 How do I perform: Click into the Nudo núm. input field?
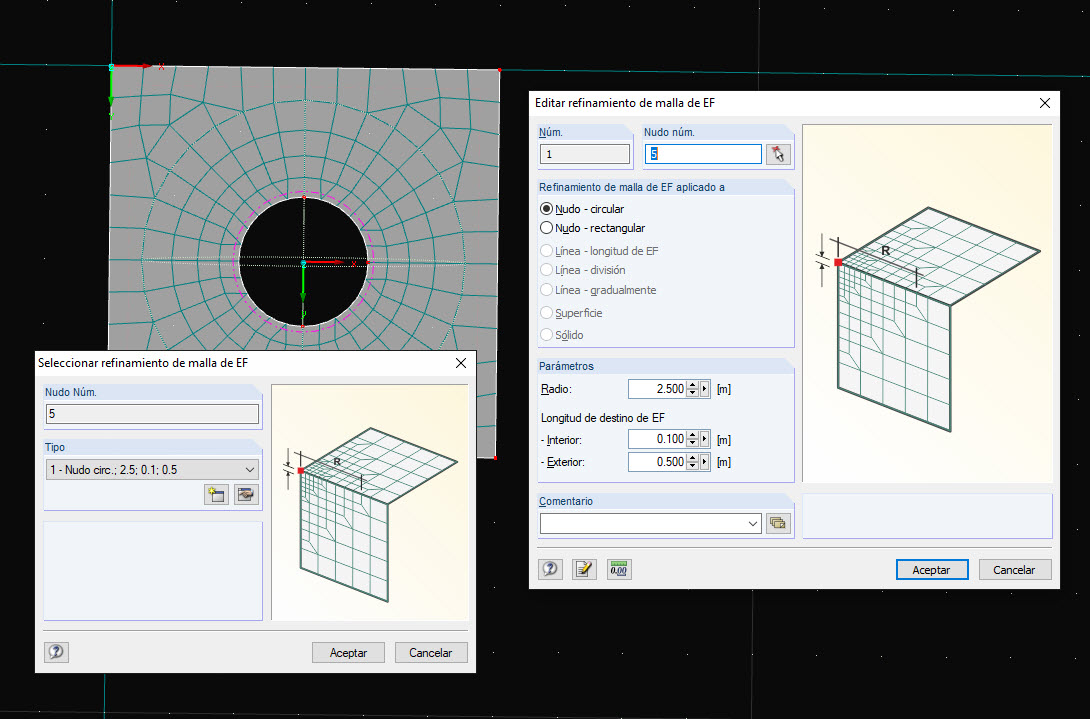pos(704,154)
